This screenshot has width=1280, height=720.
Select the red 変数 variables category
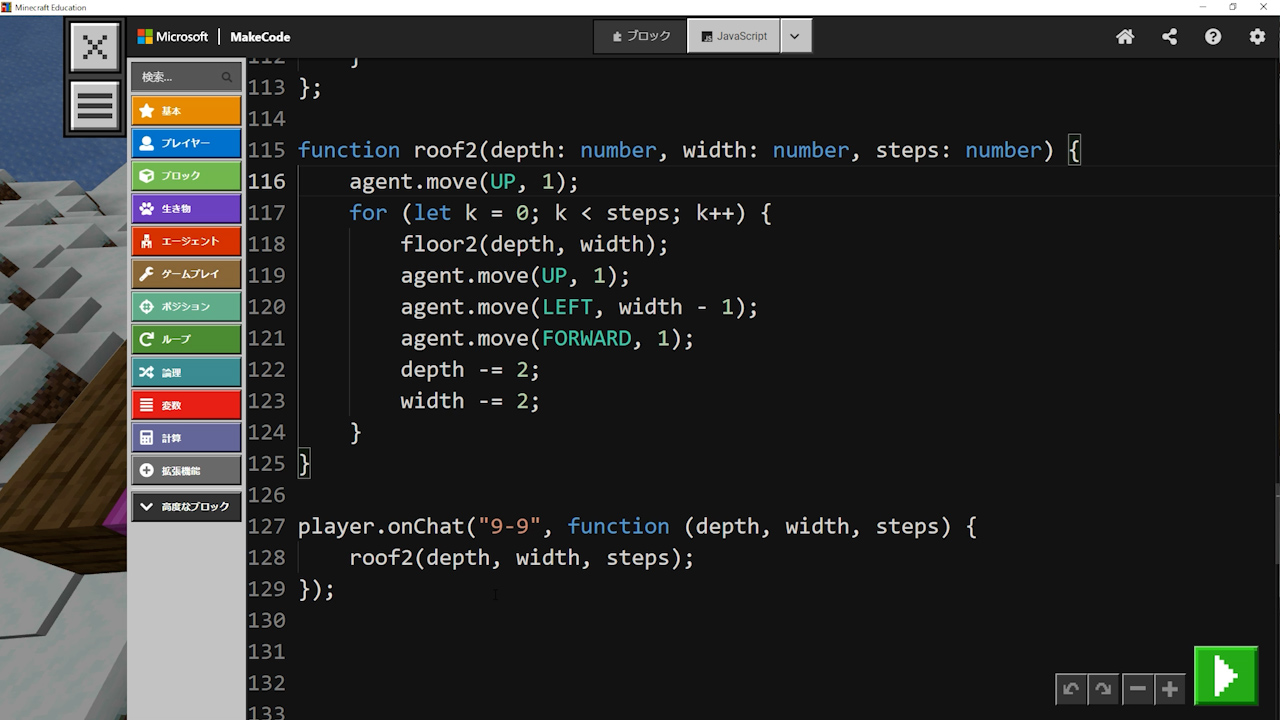(186, 405)
